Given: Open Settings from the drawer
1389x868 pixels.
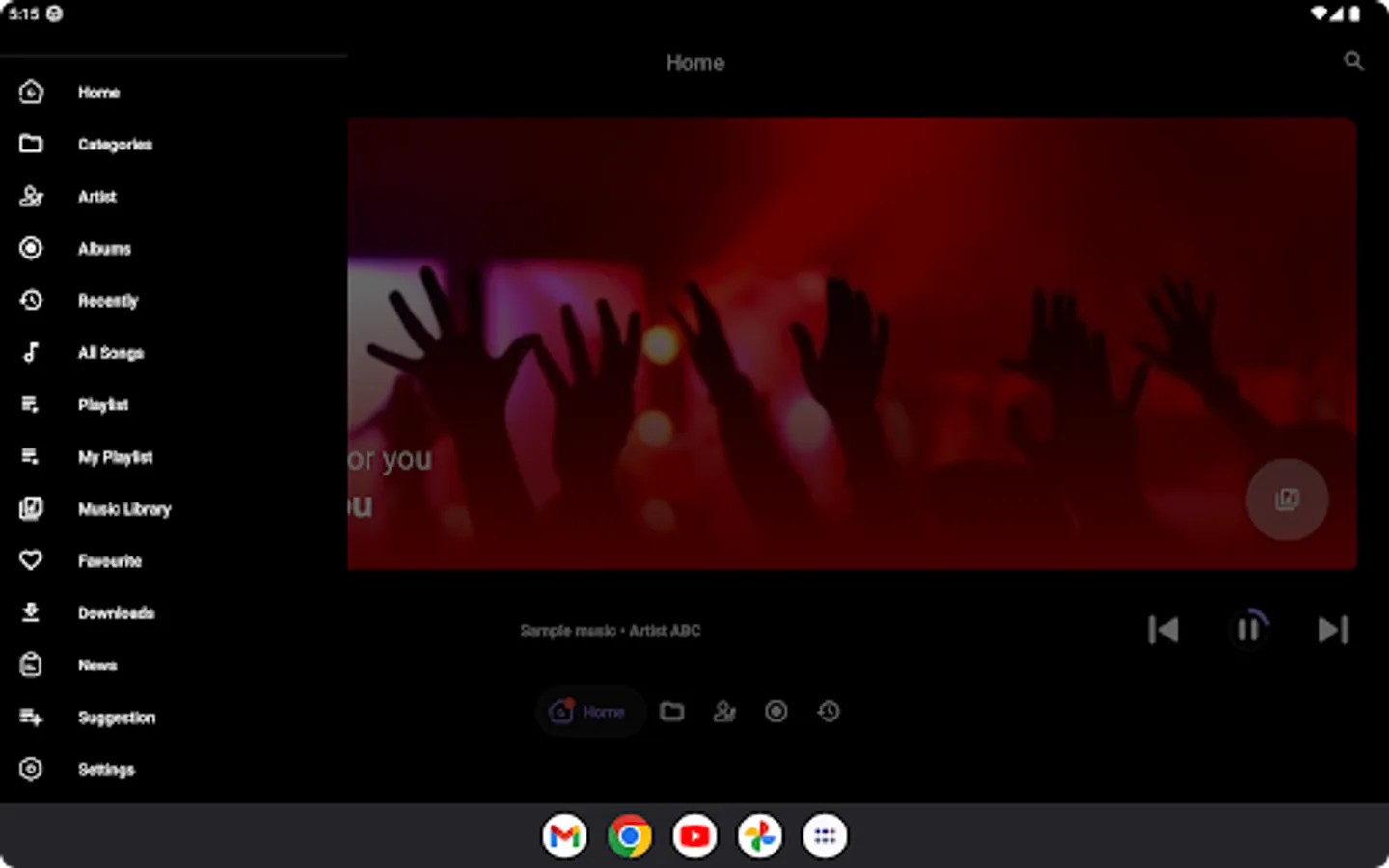Looking at the screenshot, I should pos(174,770).
